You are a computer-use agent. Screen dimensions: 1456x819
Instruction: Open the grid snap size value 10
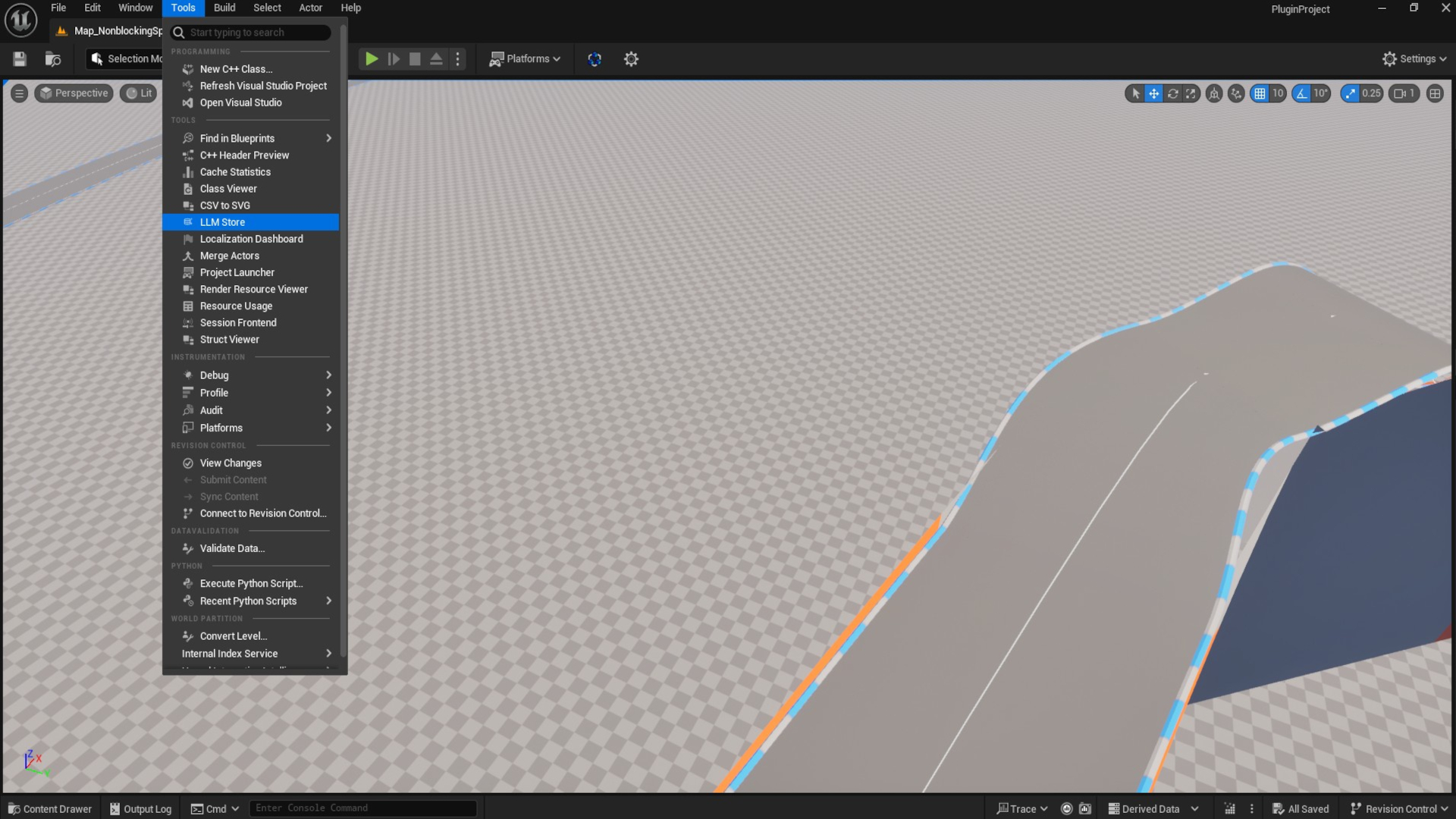(1278, 93)
